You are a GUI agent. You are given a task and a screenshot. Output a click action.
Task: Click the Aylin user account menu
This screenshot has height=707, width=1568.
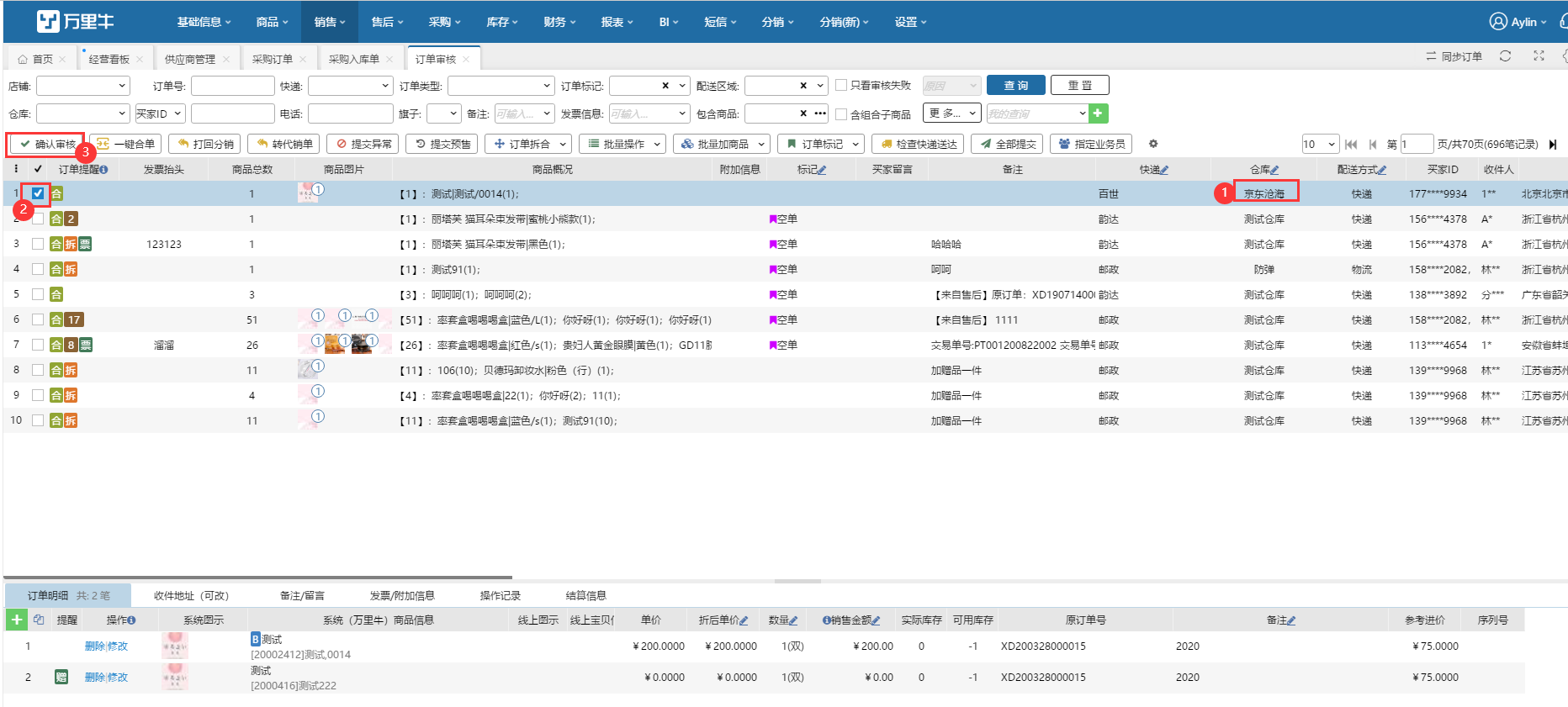[1518, 22]
